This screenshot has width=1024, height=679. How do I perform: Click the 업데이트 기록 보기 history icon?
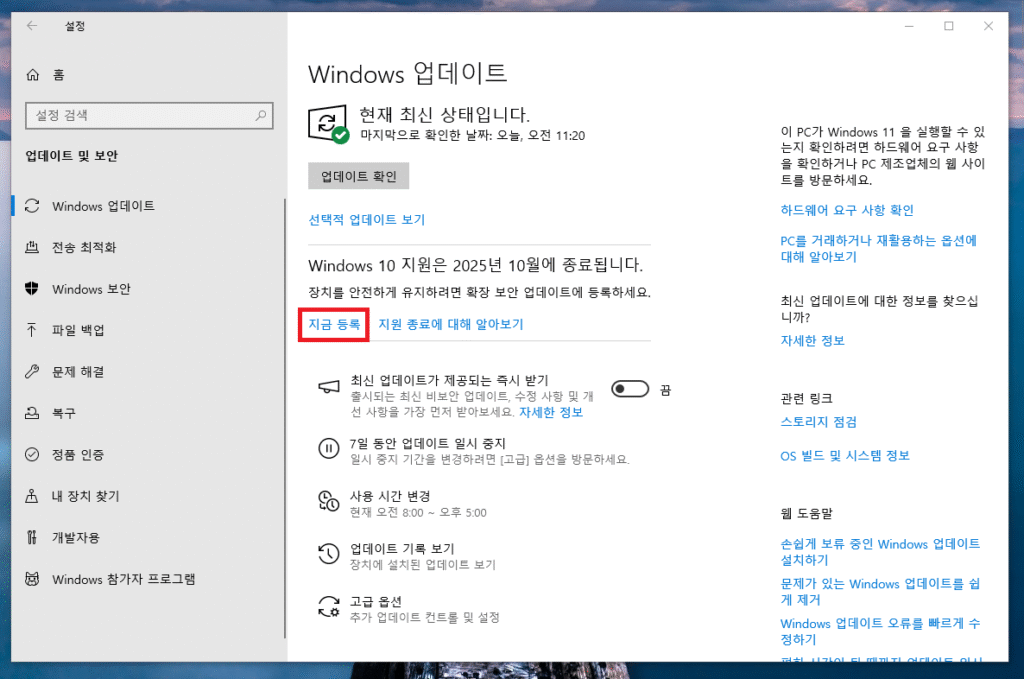pos(328,554)
